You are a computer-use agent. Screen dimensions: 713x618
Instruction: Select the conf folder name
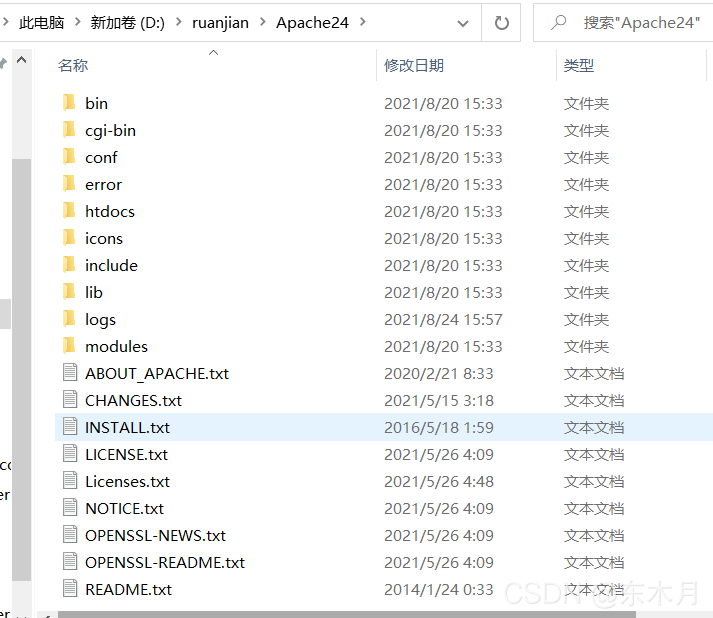(101, 157)
